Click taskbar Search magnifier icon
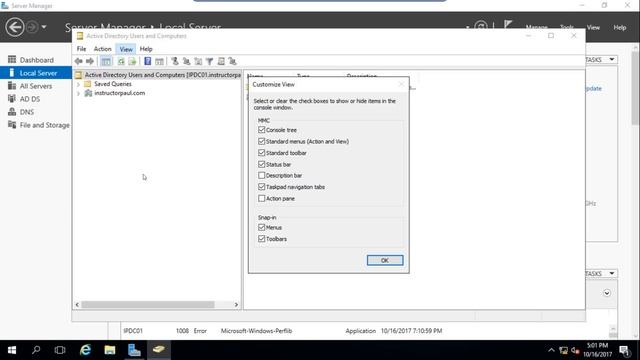The height and width of the screenshot is (360, 640). tap(36, 350)
